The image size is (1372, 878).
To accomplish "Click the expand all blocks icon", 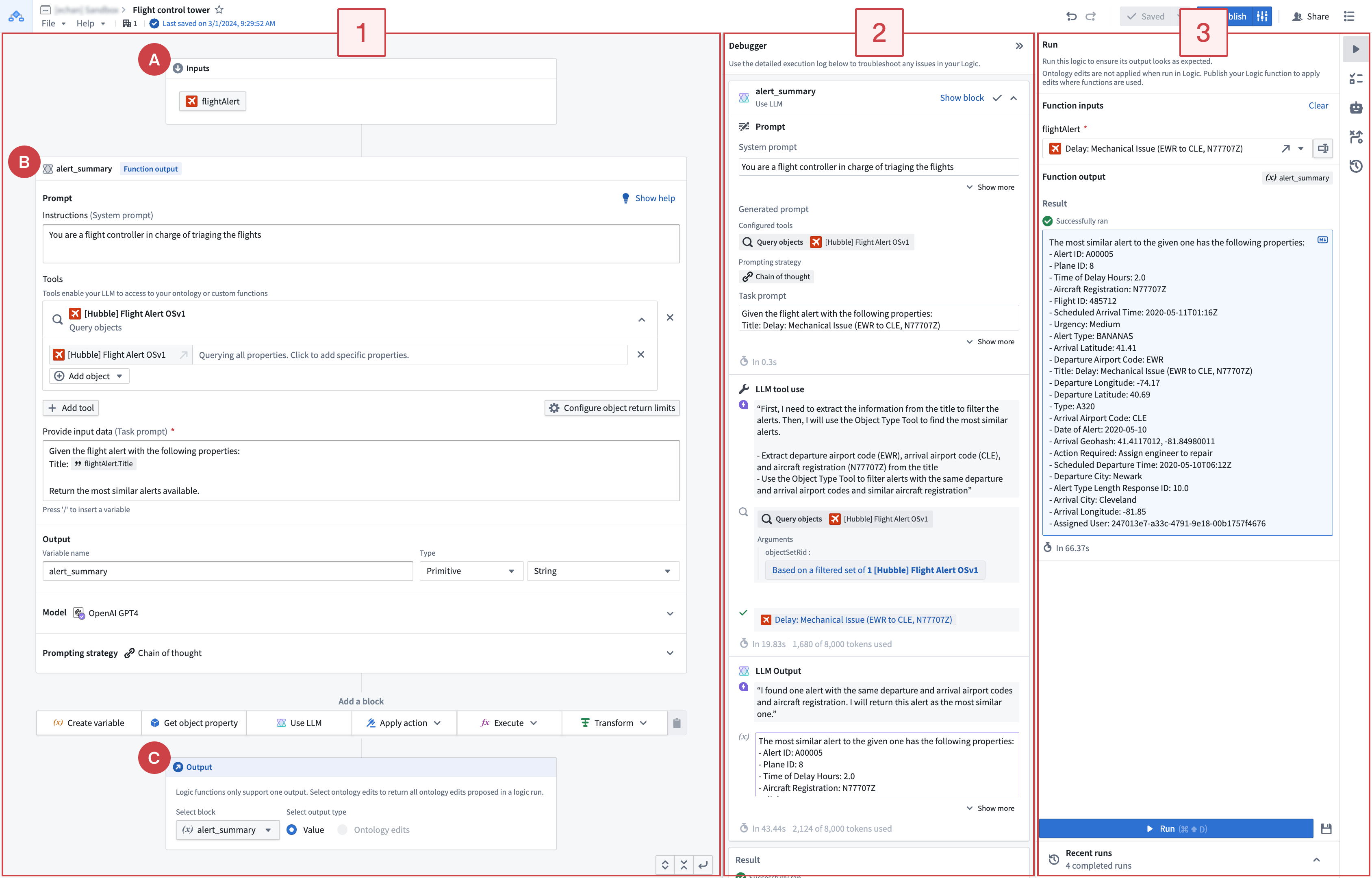I will point(665,865).
